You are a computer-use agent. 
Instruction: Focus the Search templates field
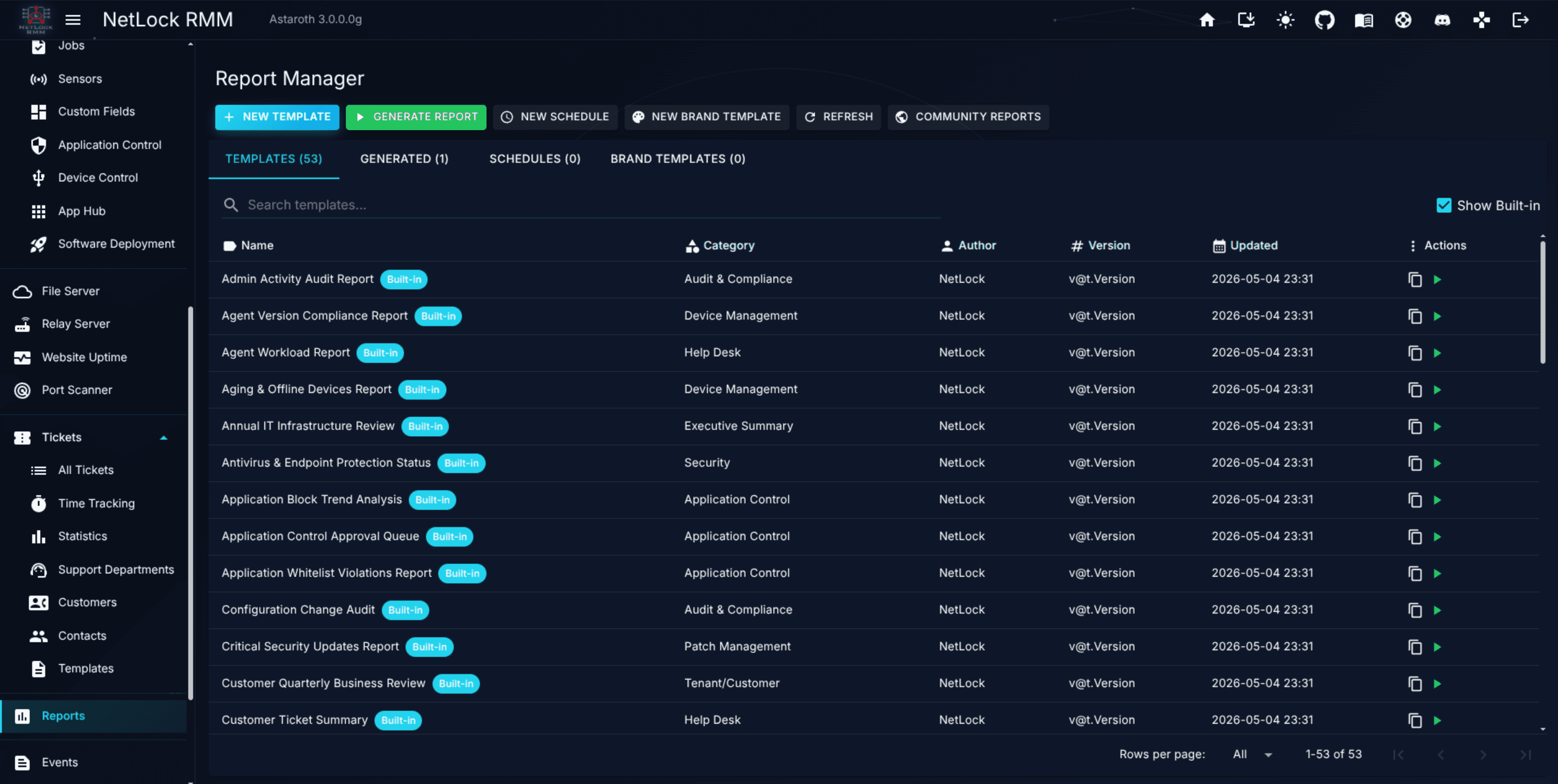(581, 205)
